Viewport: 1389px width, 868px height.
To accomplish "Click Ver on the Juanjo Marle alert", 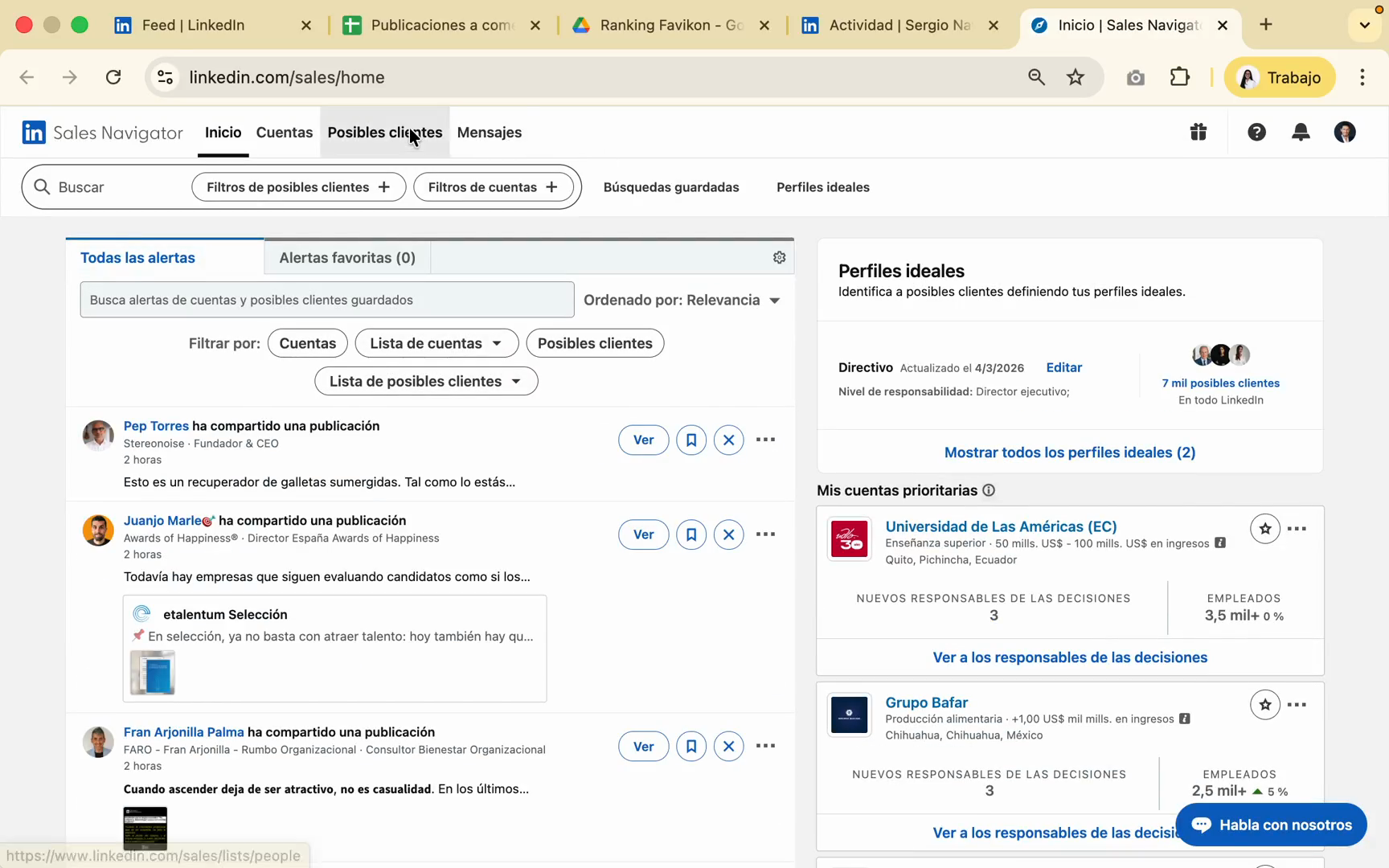I will click(644, 534).
